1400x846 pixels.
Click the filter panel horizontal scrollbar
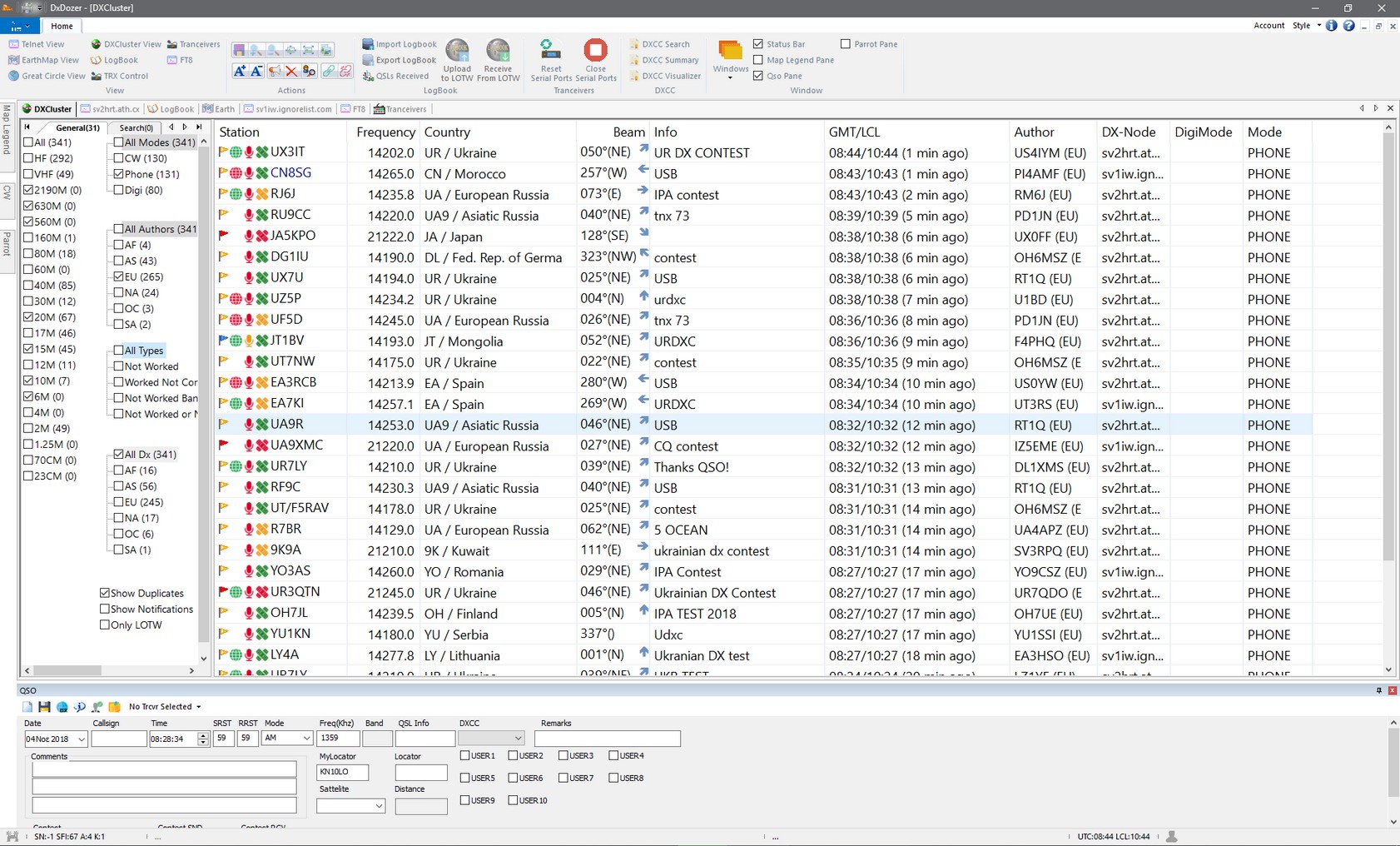pos(109,670)
